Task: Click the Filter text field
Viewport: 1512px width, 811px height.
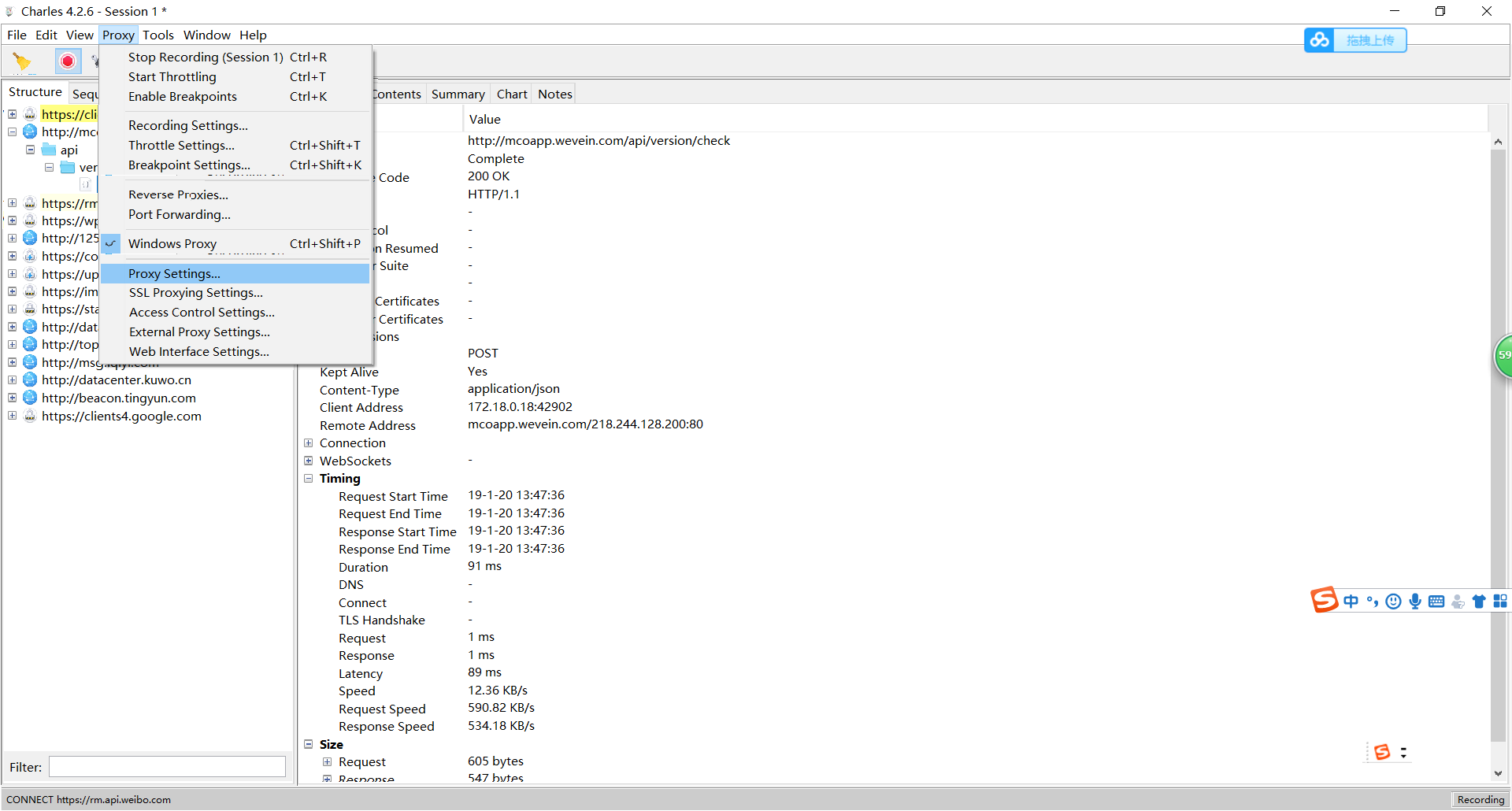Action: coord(167,767)
